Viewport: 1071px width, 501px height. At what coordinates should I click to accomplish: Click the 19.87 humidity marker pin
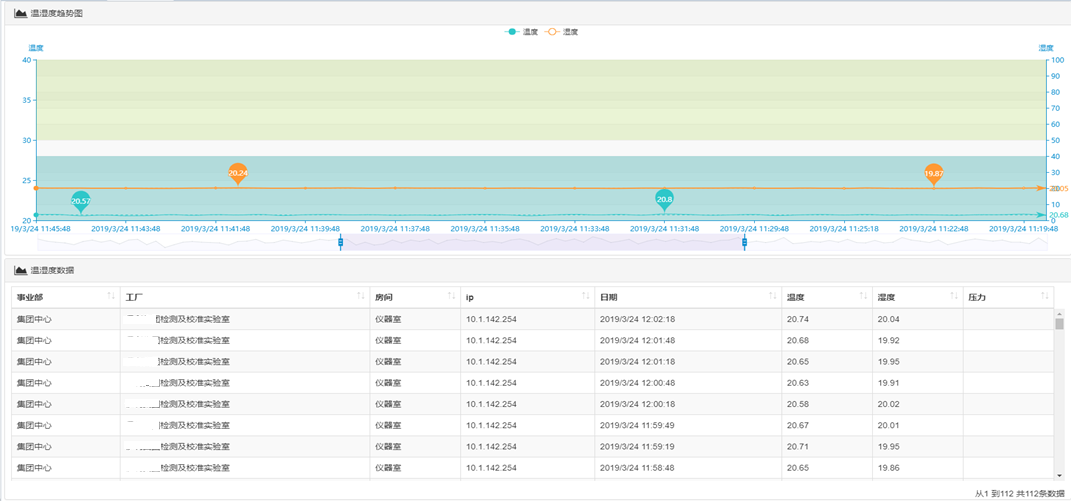933,173
